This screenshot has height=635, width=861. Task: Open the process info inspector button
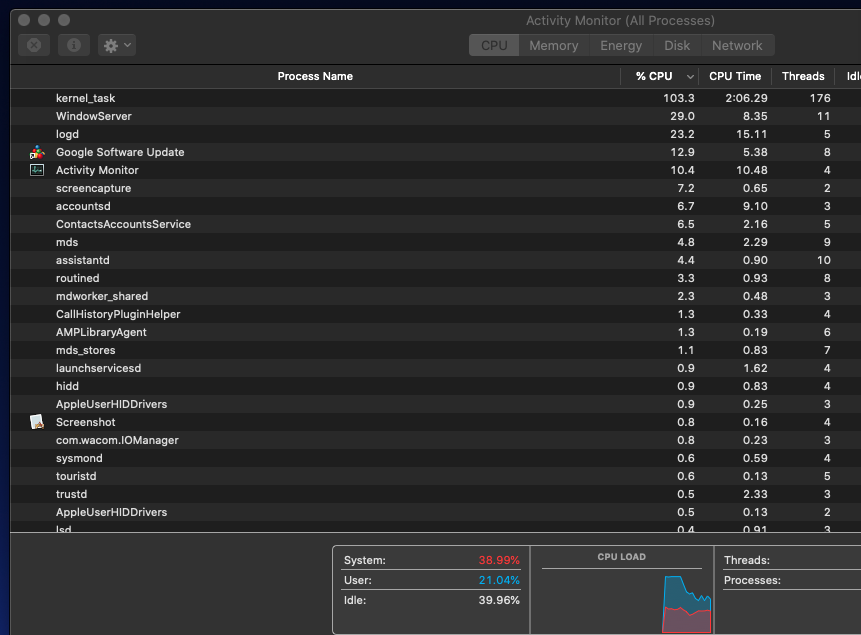(x=74, y=45)
